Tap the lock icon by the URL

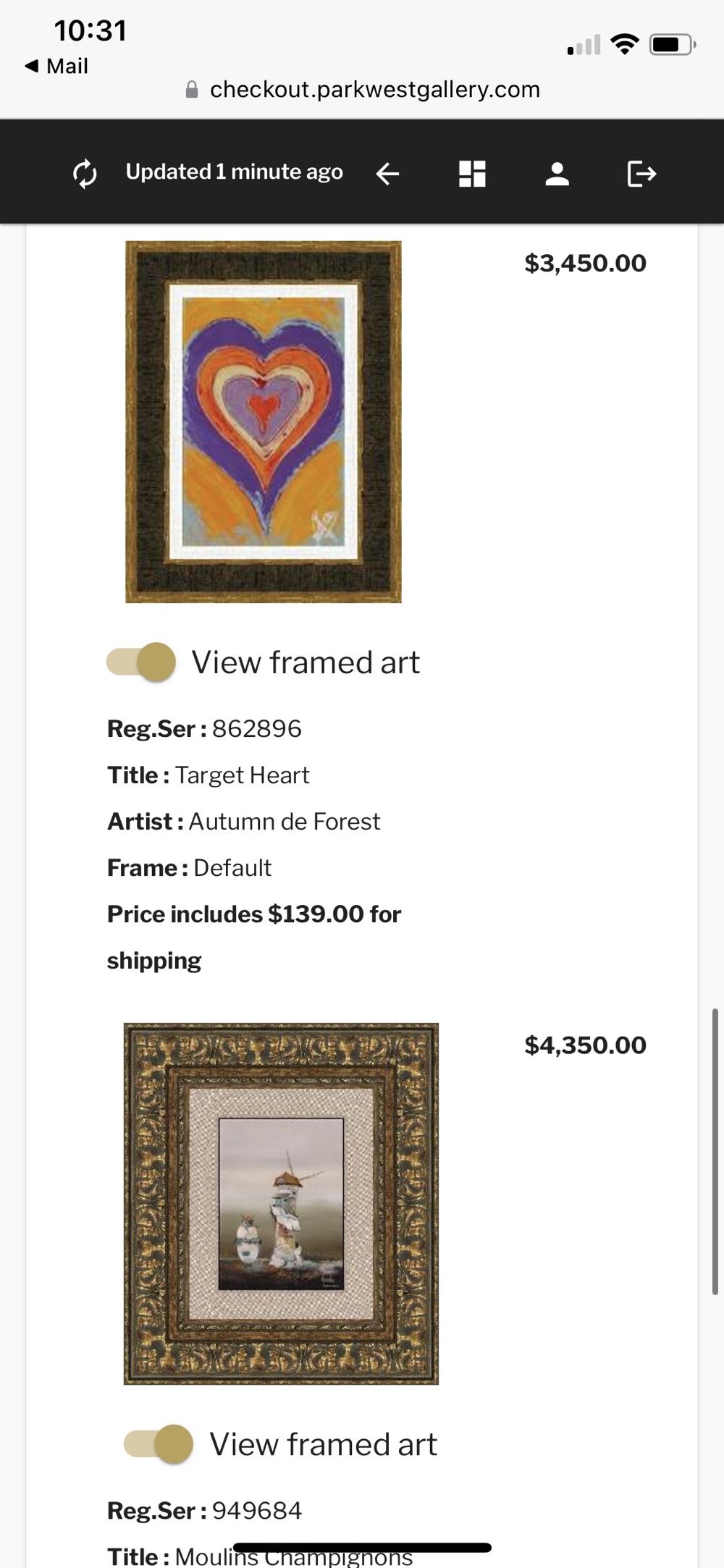192,90
